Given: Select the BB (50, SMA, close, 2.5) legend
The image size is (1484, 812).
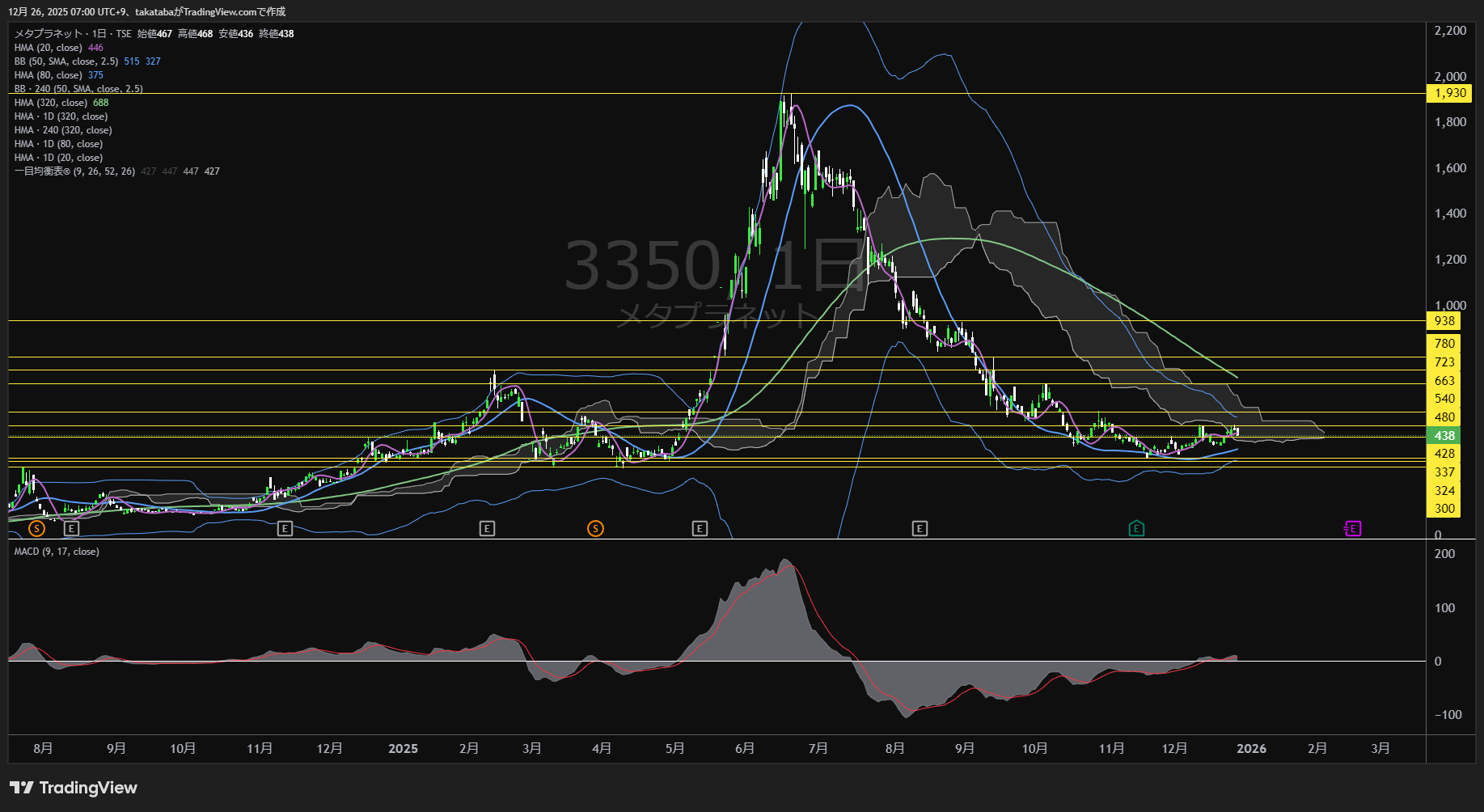Looking at the screenshot, I should (x=66, y=61).
